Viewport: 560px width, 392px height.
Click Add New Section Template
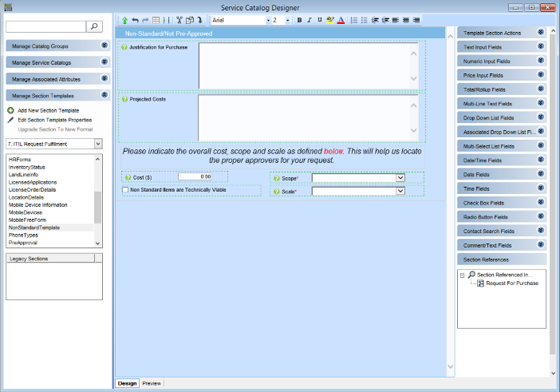48,111
